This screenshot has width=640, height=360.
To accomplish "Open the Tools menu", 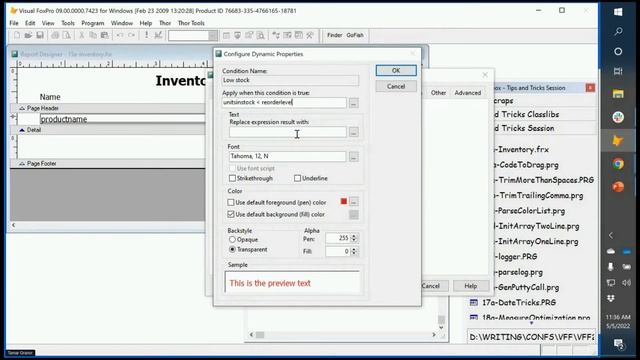I will (68, 23).
